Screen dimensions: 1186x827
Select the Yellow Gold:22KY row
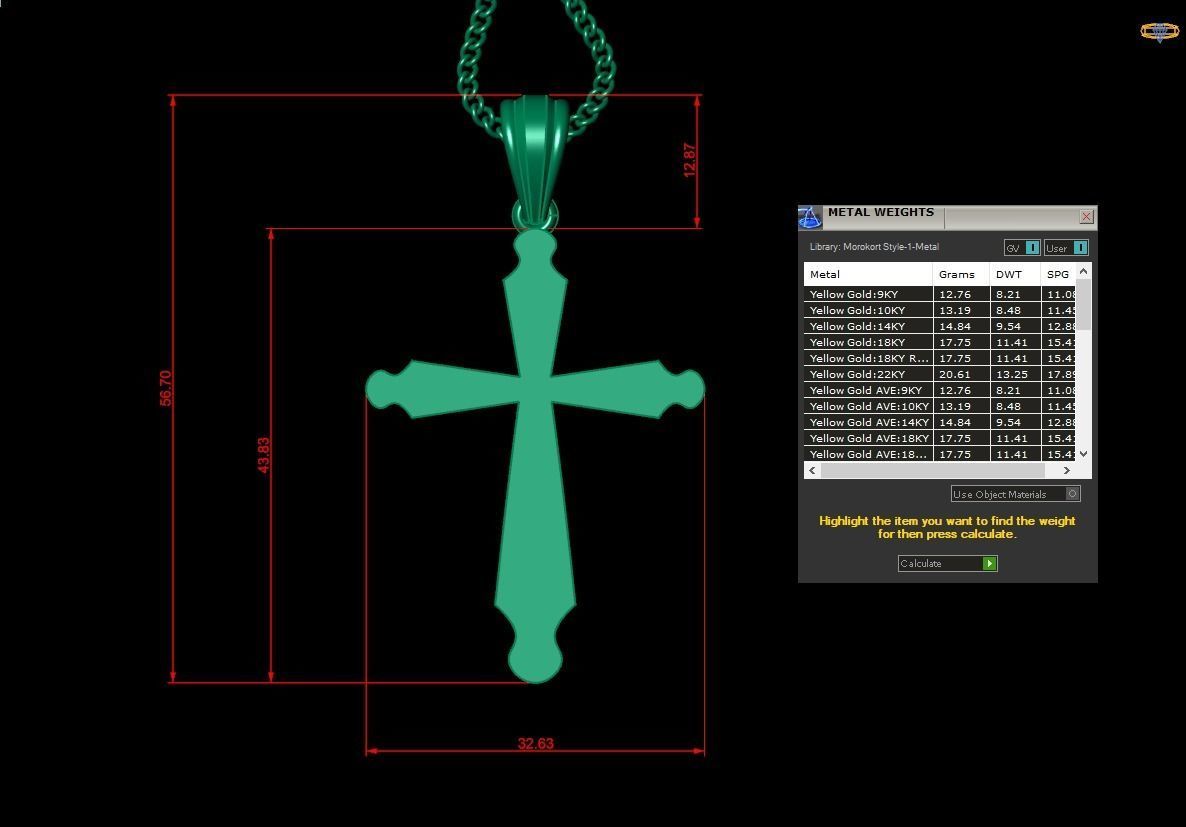939,374
